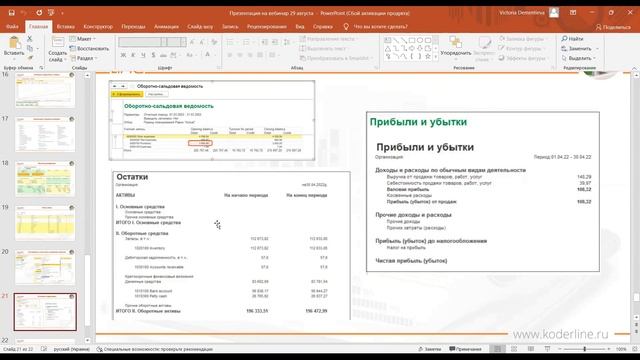Open the Вставка tab
This screenshot has height=360, width=640.
point(66,27)
